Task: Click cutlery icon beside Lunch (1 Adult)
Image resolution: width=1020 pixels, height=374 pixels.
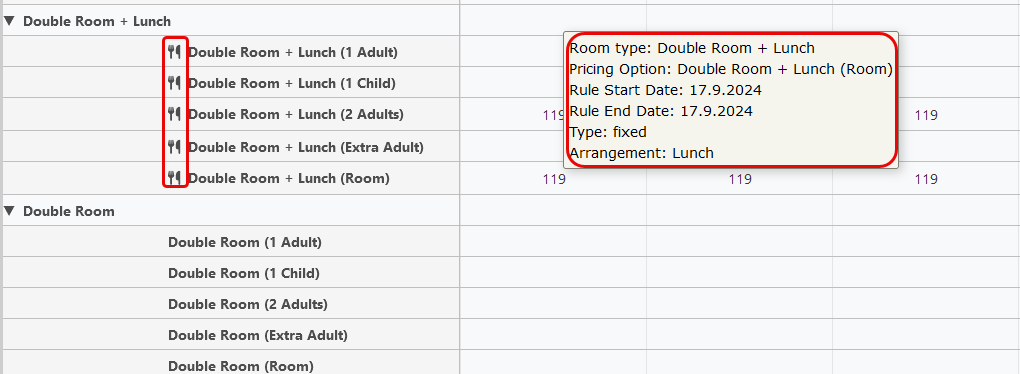Action: tap(174, 52)
